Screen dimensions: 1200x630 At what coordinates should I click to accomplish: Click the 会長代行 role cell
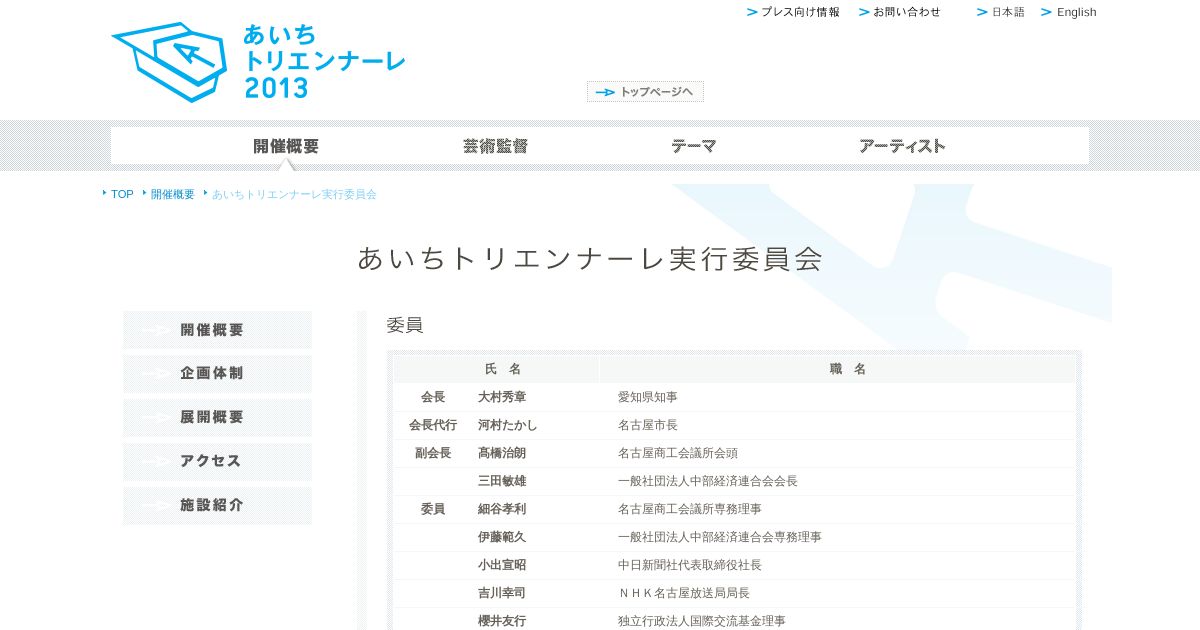tap(433, 425)
